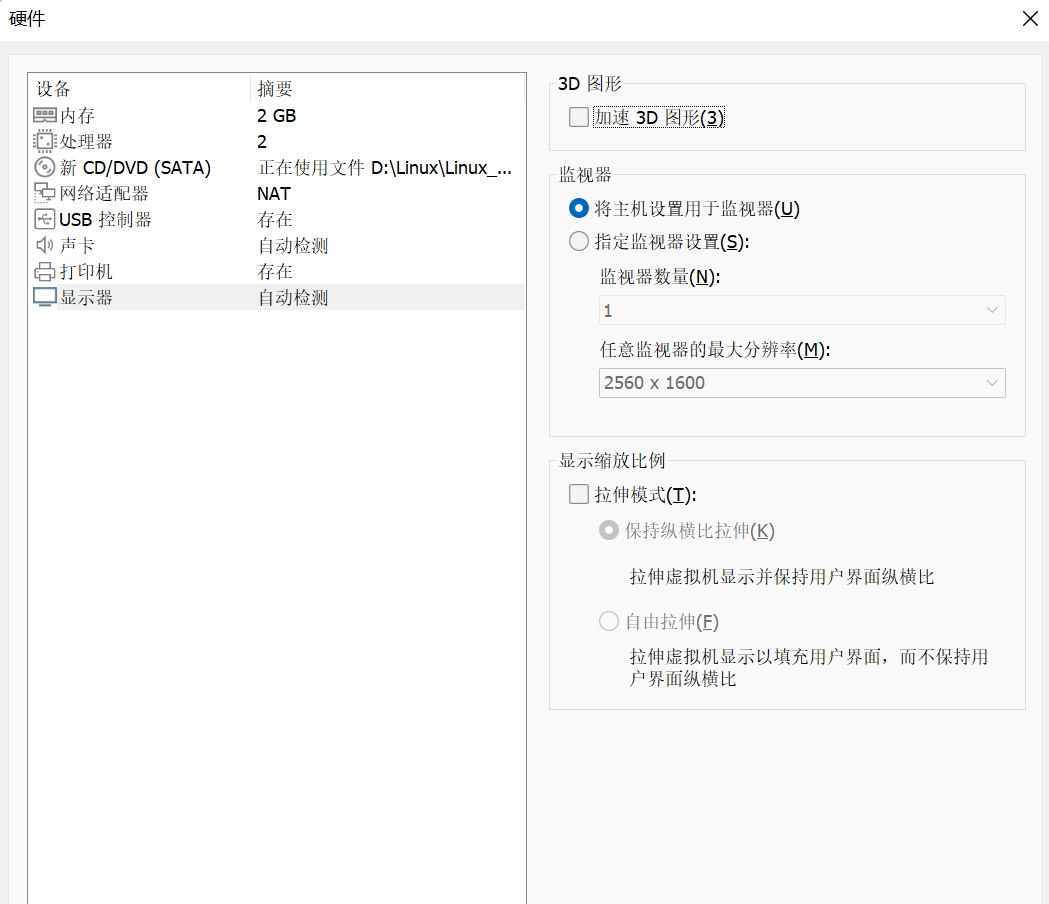1049x904 pixels.
Task: Click the memory (内存) device icon
Action: click(x=45, y=115)
